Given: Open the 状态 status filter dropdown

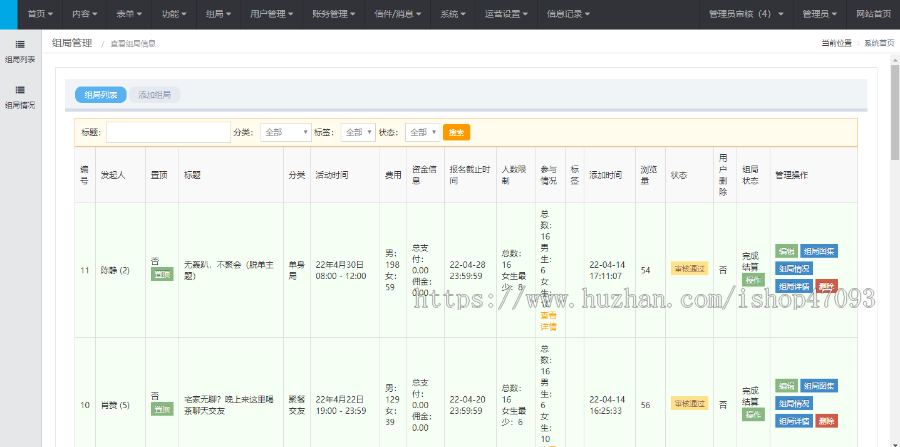Looking at the screenshot, I should (x=422, y=132).
